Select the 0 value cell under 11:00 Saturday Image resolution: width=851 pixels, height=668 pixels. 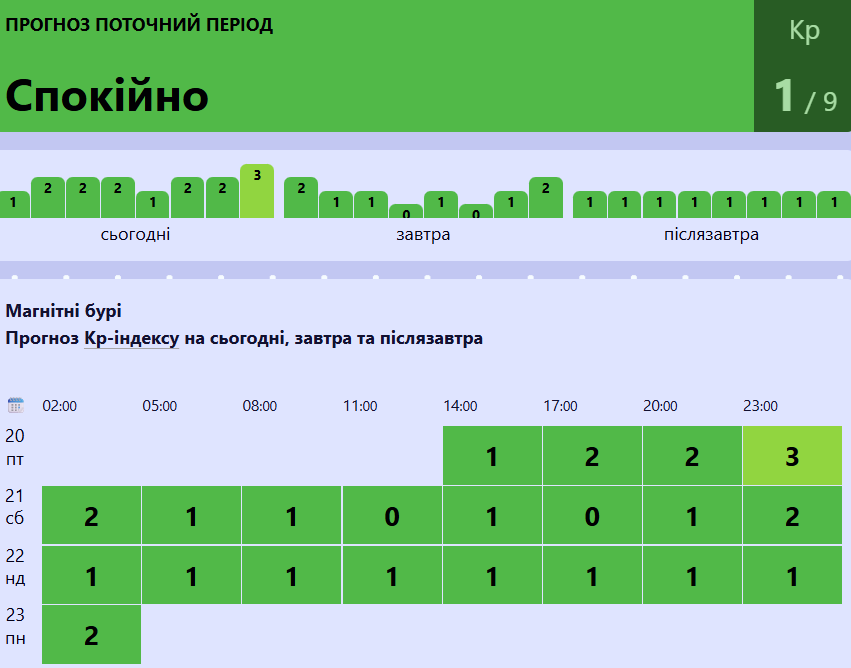pyautogui.click(x=392, y=516)
